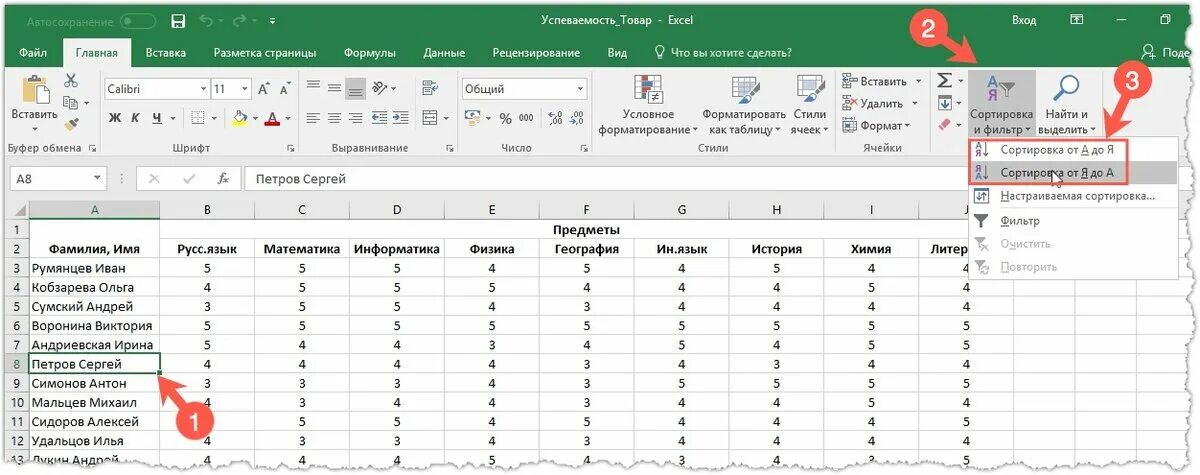Switch to the Разметка страницы tab

tap(265, 53)
